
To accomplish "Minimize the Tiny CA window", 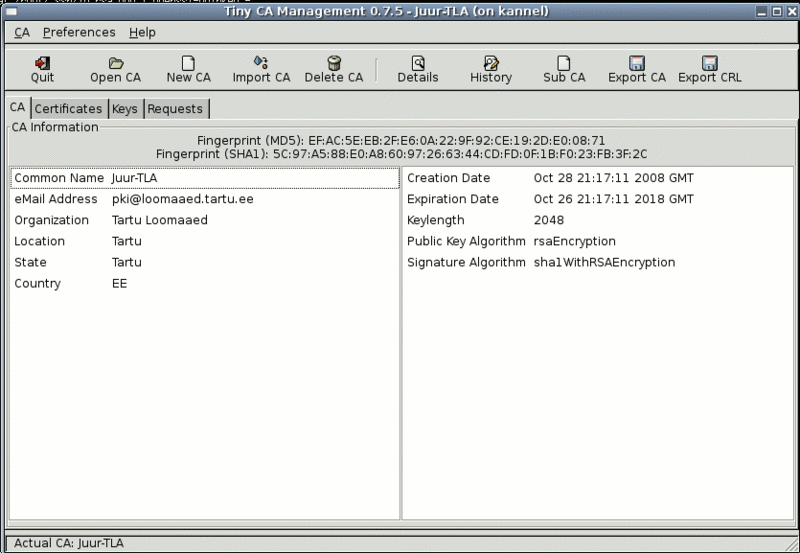I will (762, 11).
